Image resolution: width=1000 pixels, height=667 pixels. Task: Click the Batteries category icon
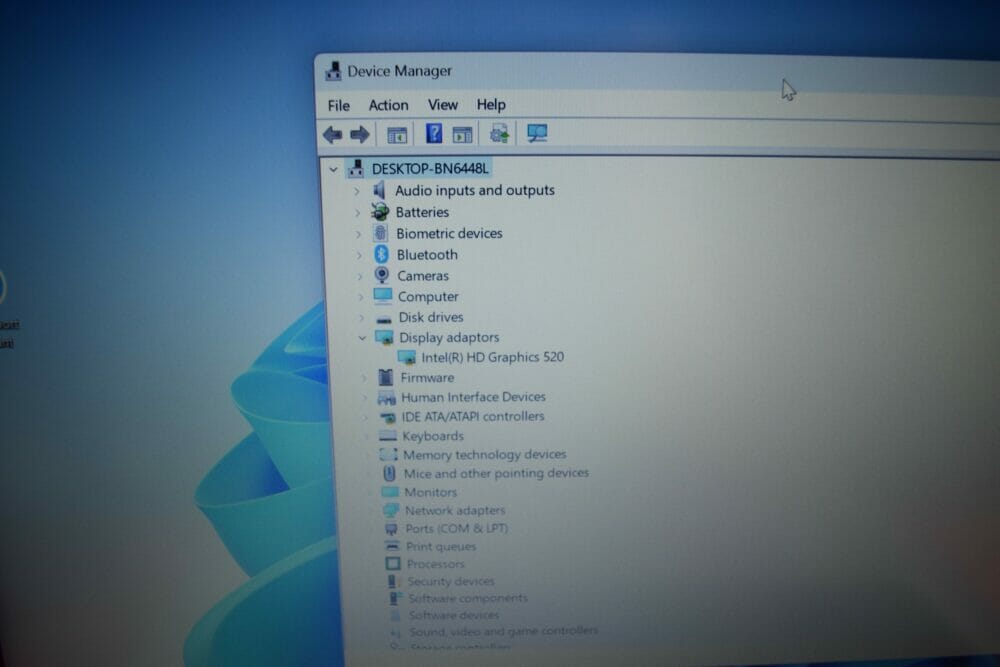point(380,212)
